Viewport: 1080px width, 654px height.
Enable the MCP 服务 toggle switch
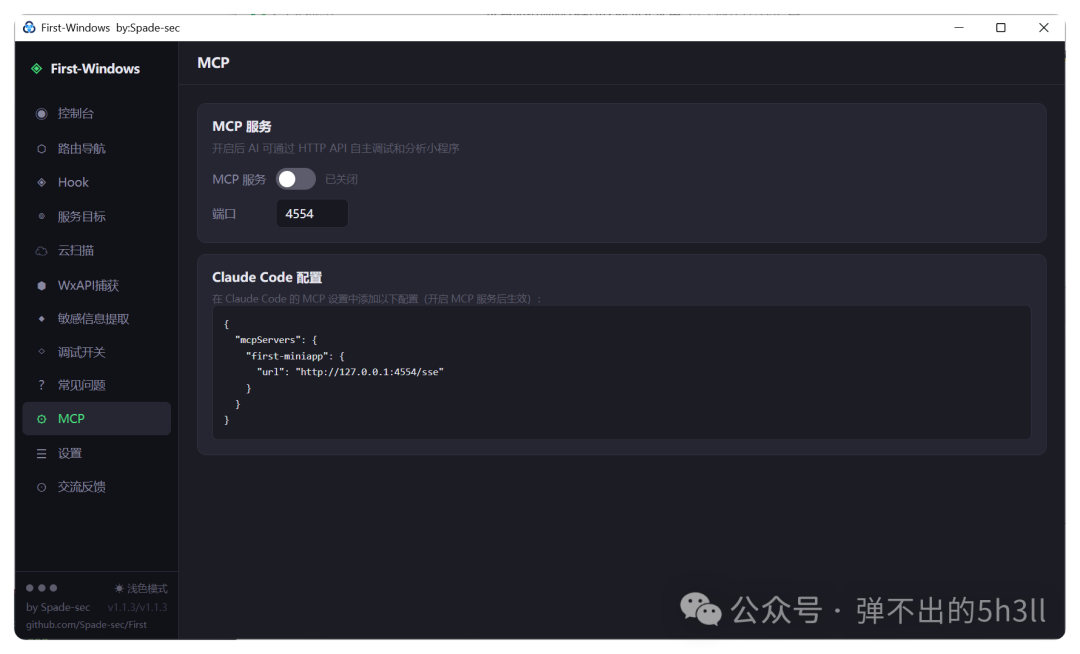[295, 179]
